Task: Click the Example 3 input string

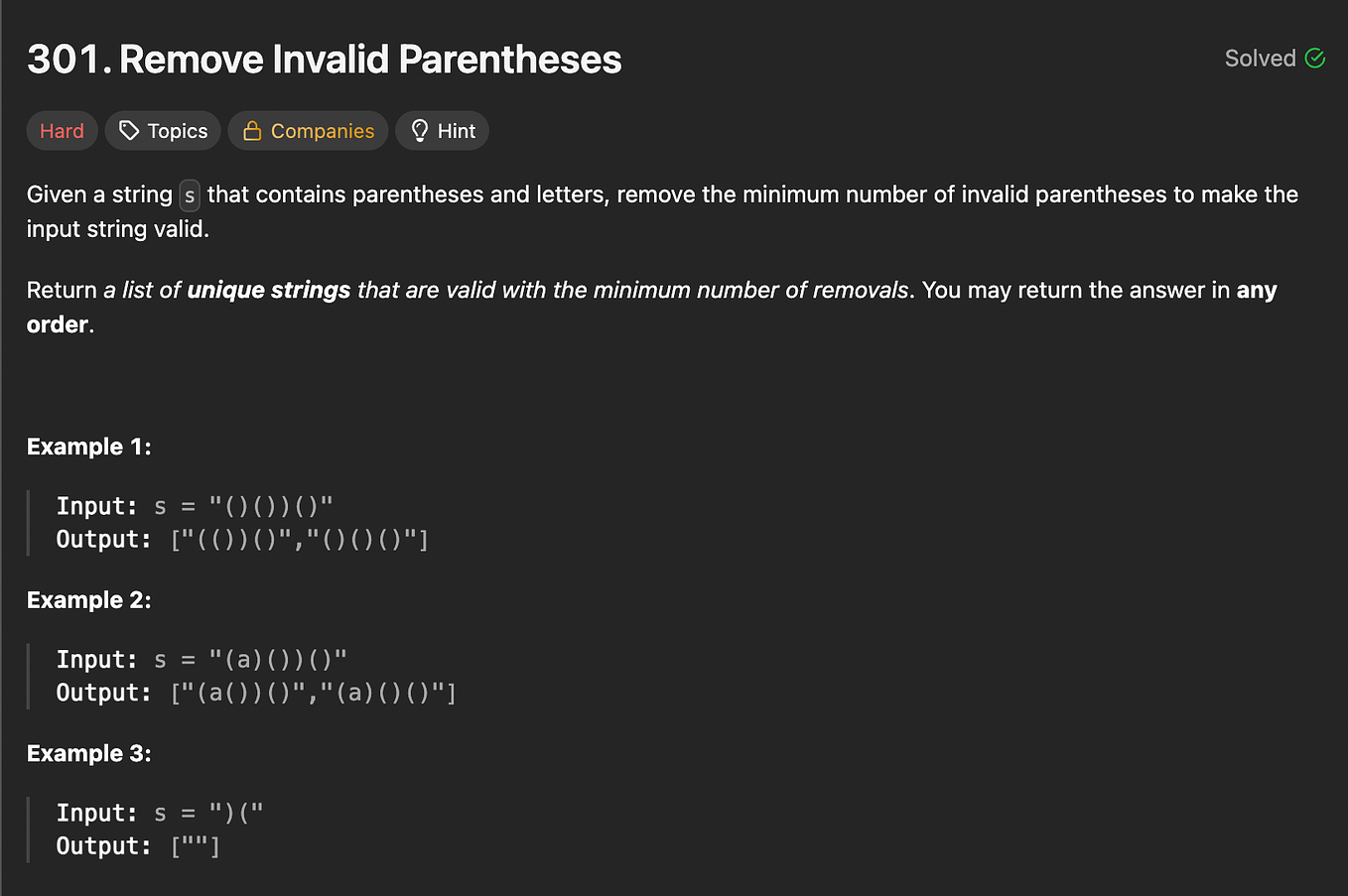Action: pos(236,814)
